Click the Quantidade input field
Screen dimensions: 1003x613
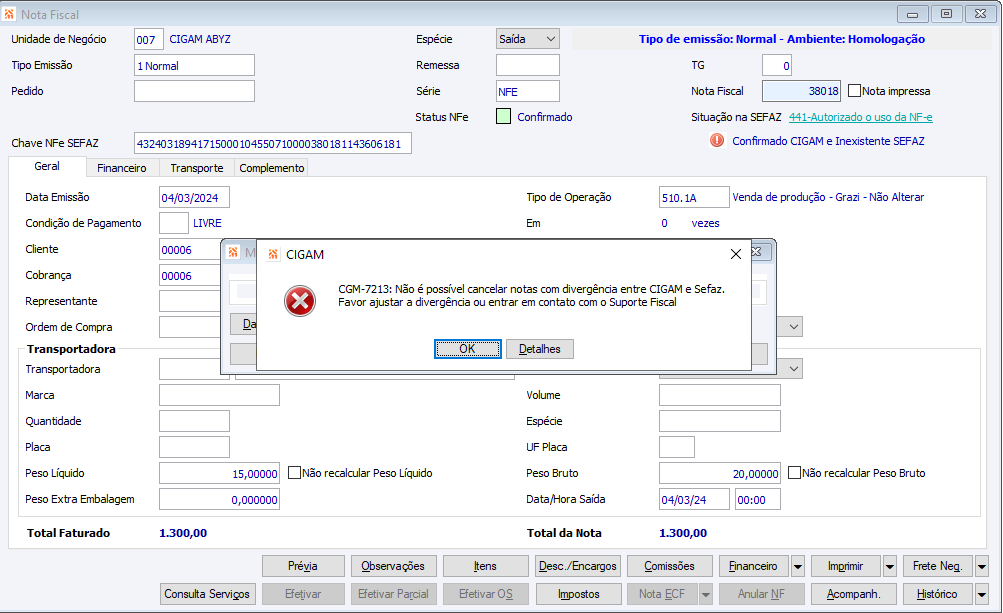click(194, 421)
